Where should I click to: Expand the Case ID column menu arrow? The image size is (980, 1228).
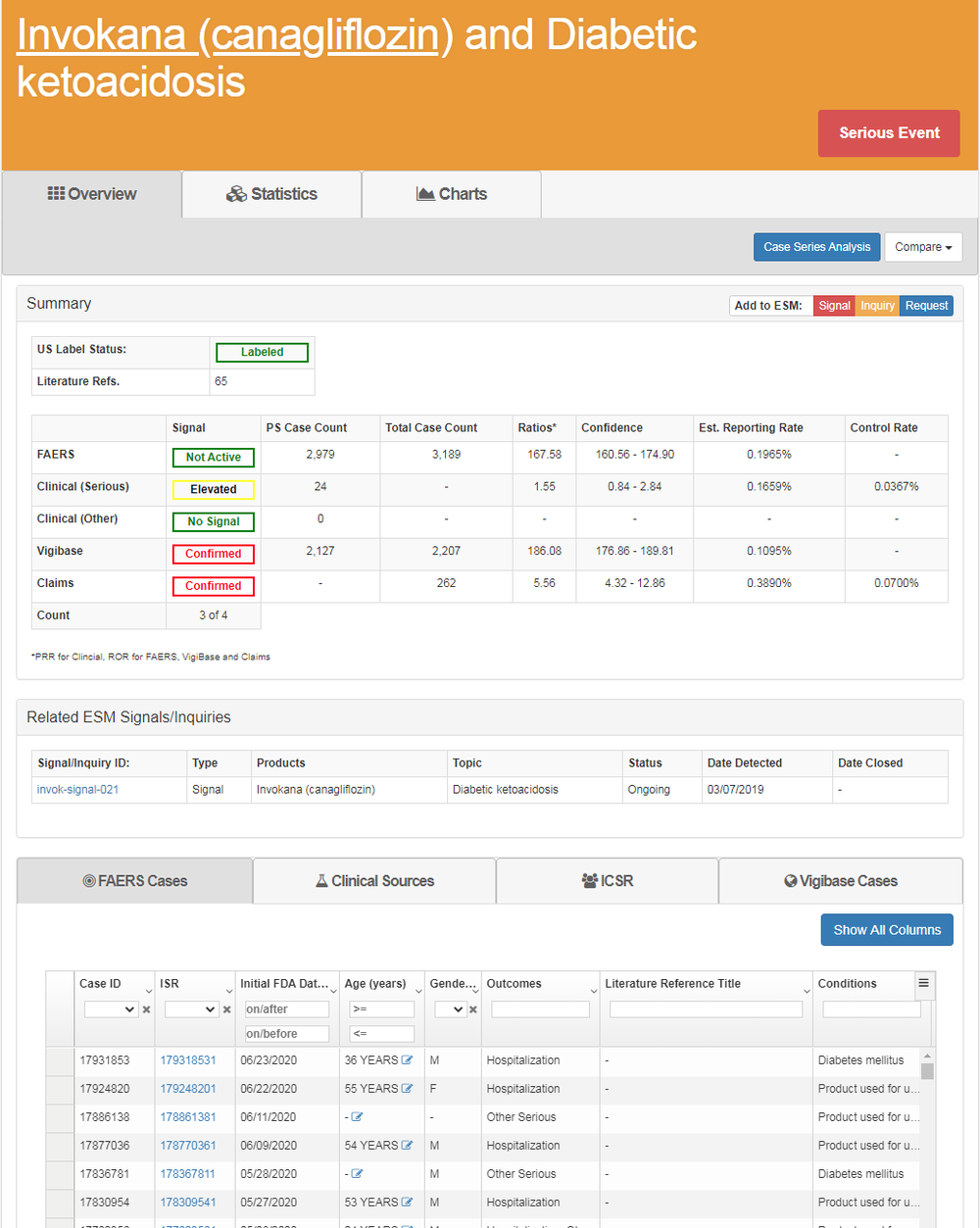pyautogui.click(x=149, y=992)
